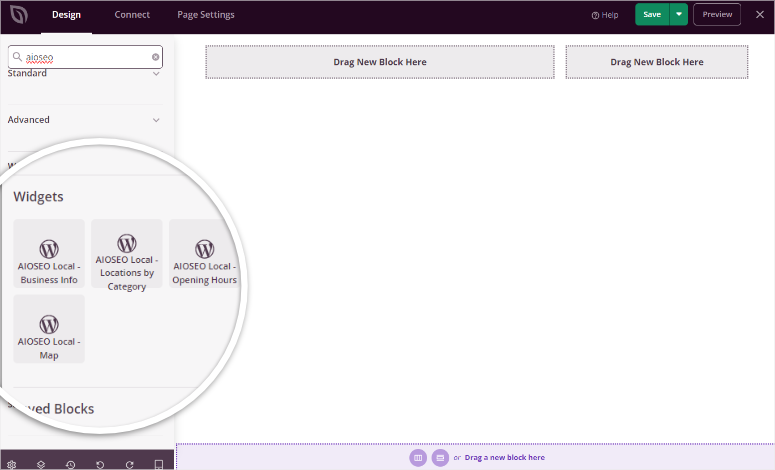Expand the Advanced blocks section
The width and height of the screenshot is (775, 470).
point(85,120)
